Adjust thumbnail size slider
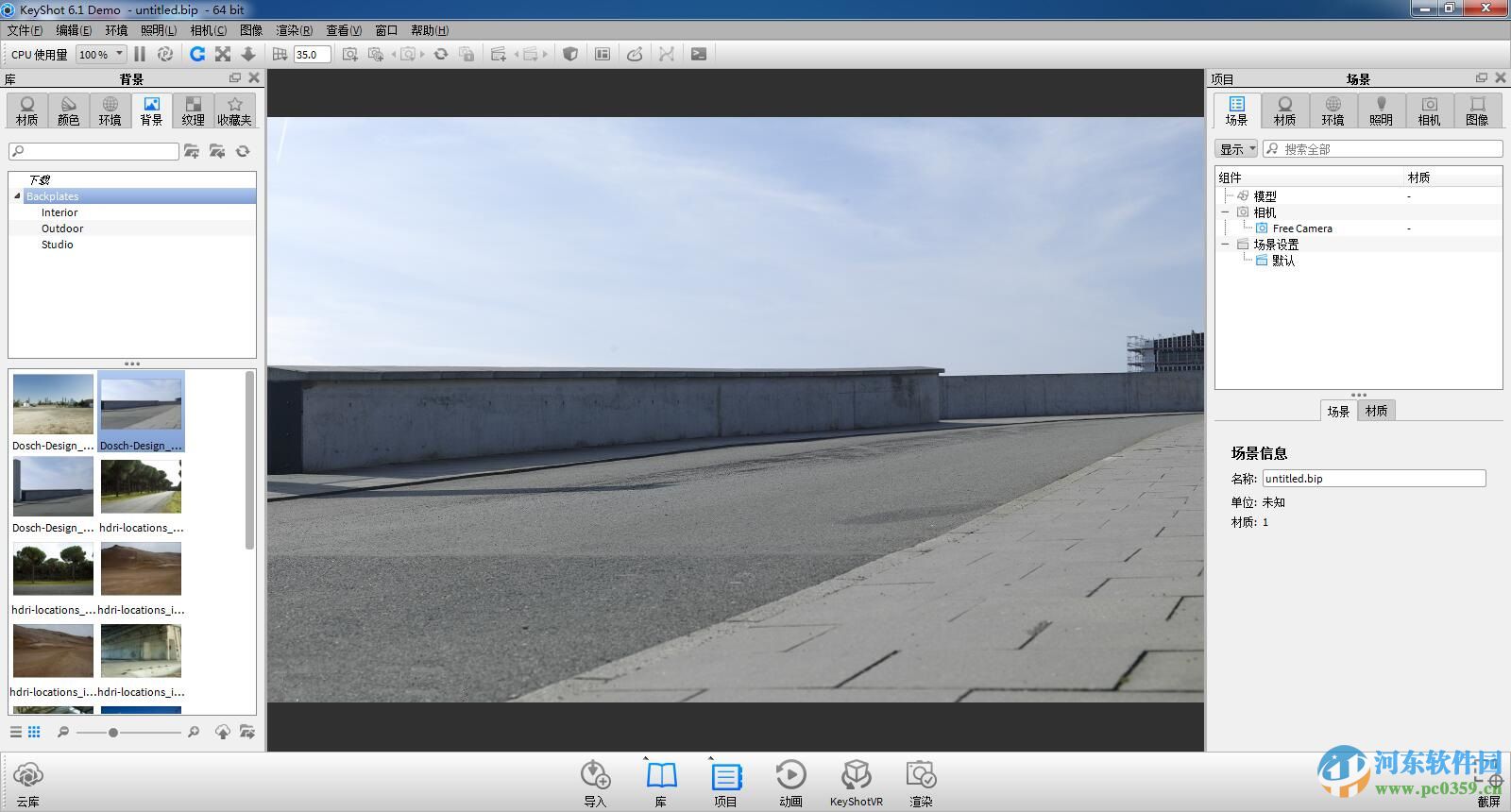 click(112, 732)
